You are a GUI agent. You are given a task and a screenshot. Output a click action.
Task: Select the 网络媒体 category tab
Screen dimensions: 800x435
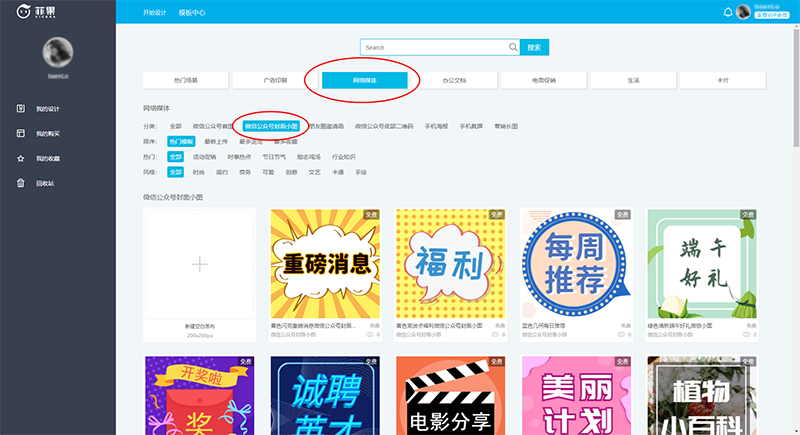(365, 80)
